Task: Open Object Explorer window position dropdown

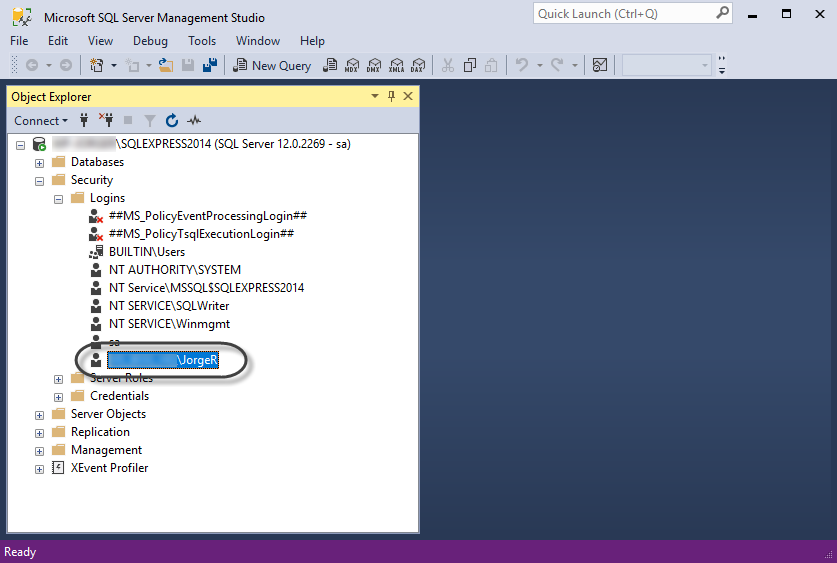Action: (375, 96)
